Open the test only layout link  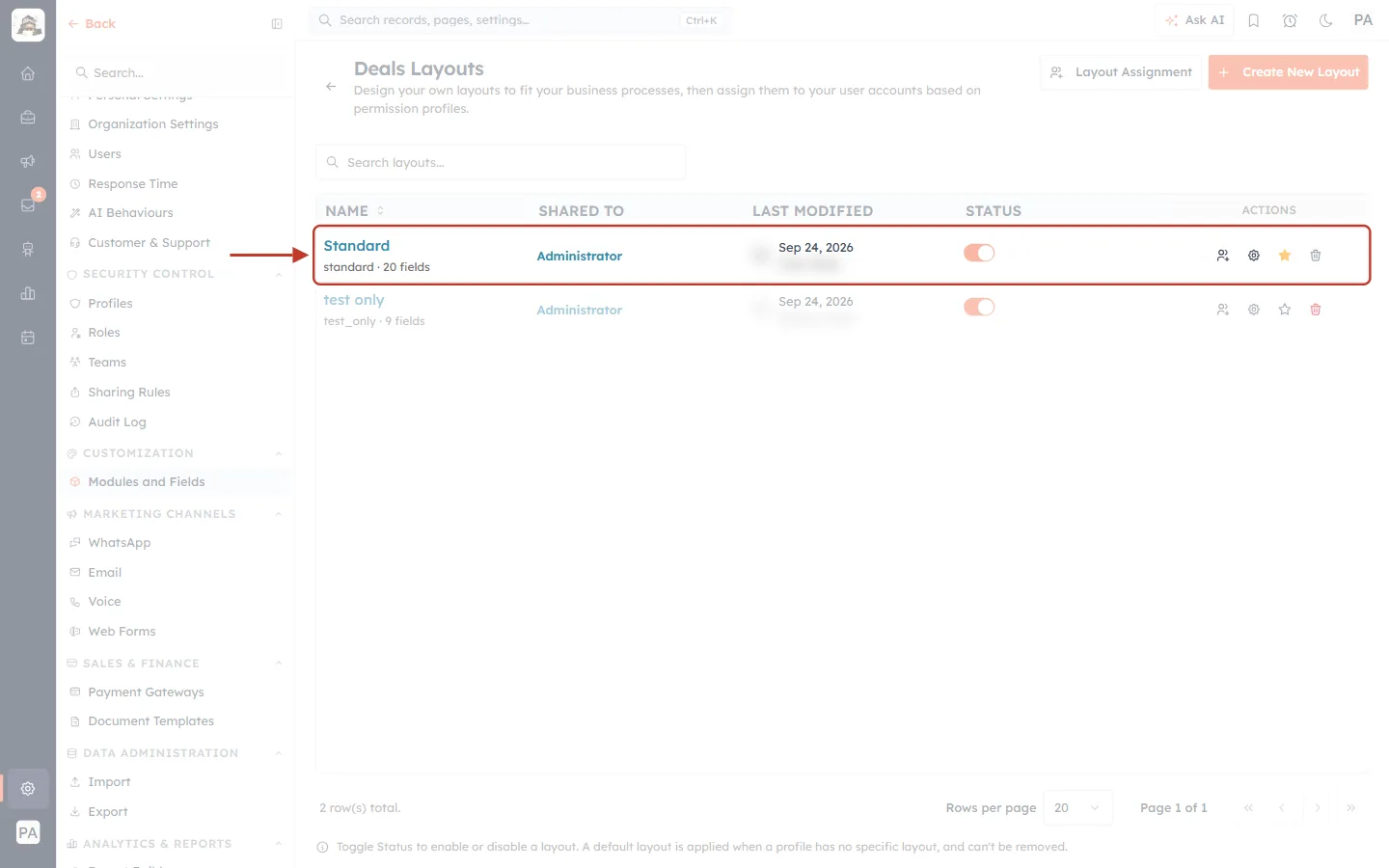[354, 300]
